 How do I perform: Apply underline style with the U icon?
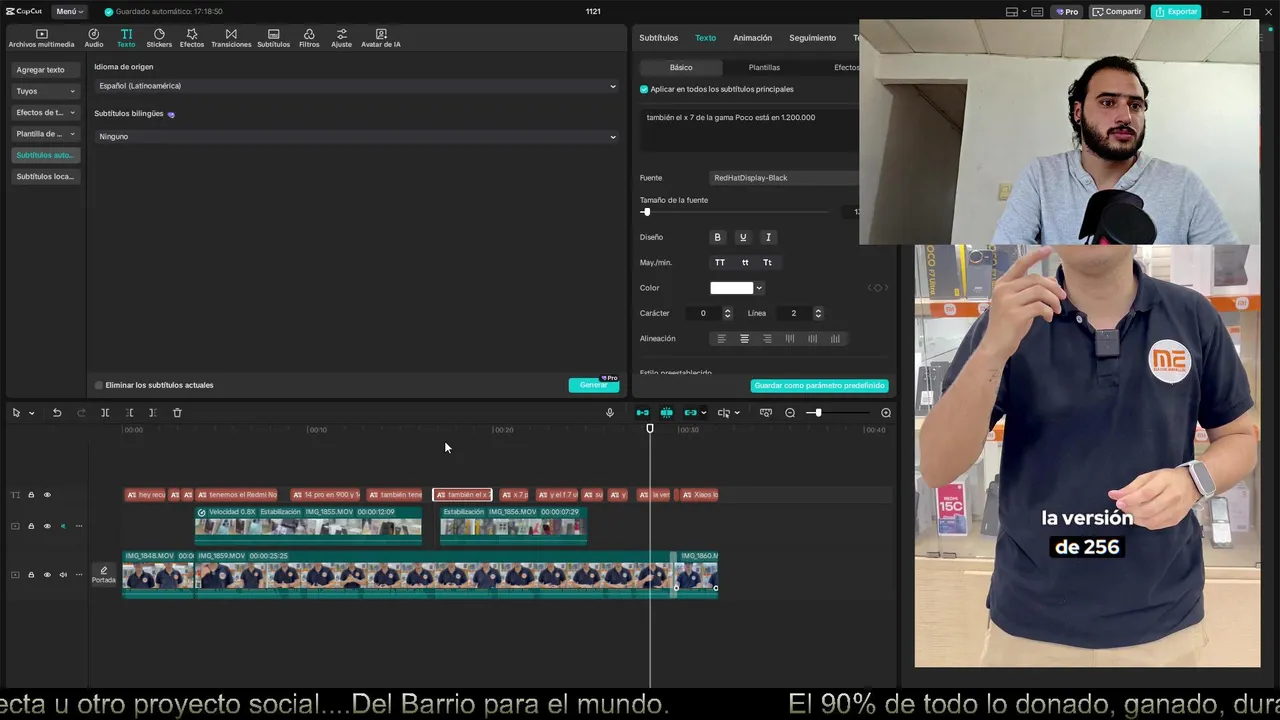[x=742, y=237]
